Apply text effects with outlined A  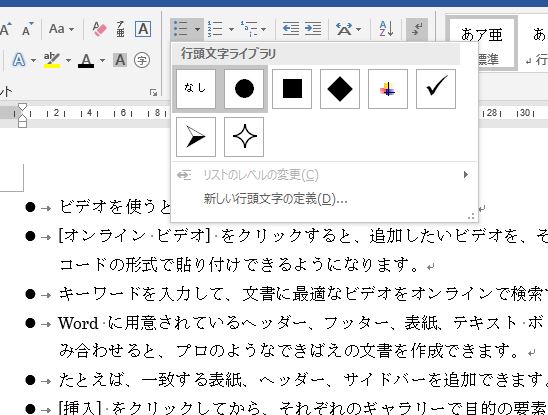[x=19, y=60]
